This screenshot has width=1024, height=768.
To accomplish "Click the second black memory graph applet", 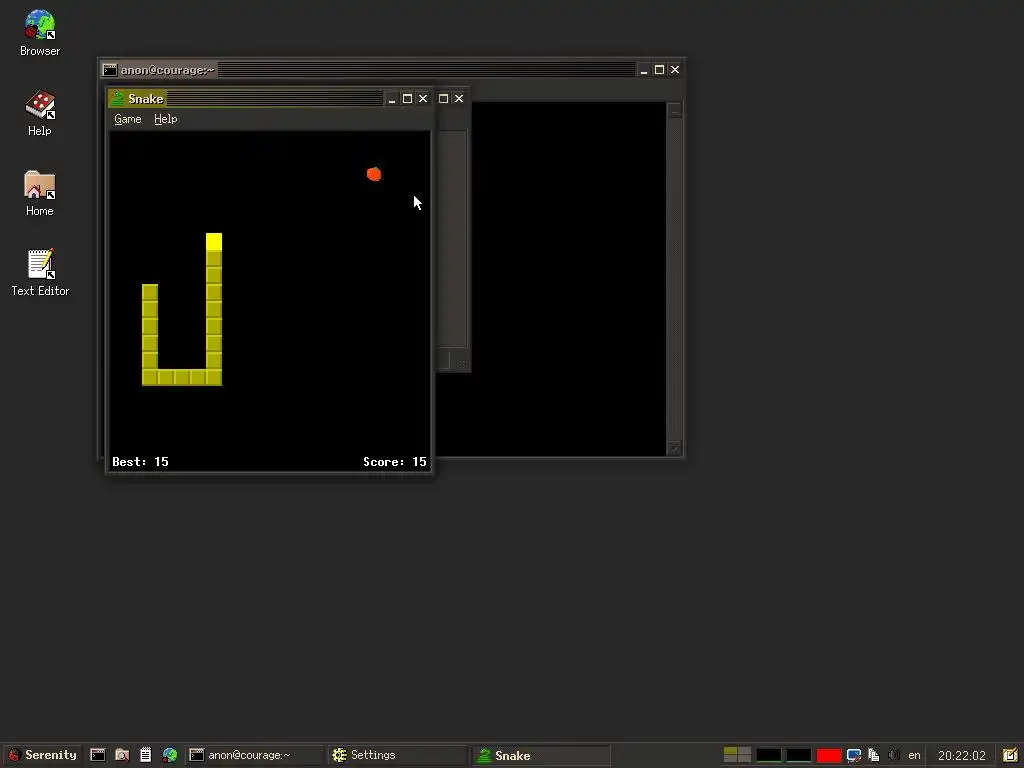I will (799, 755).
